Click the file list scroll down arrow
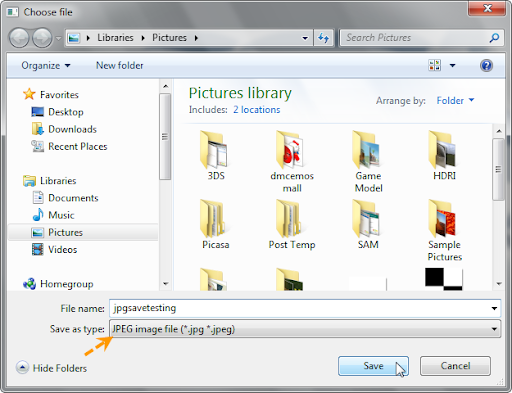 pos(499,284)
